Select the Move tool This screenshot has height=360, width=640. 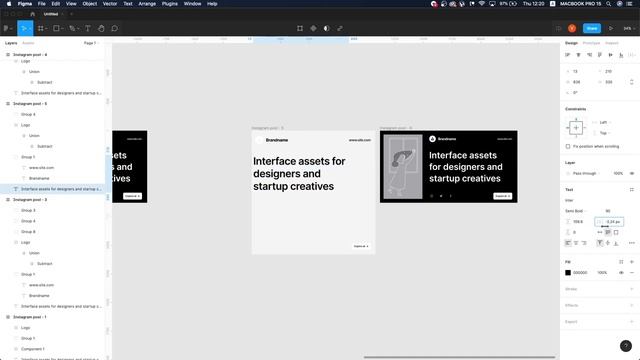(x=24, y=29)
